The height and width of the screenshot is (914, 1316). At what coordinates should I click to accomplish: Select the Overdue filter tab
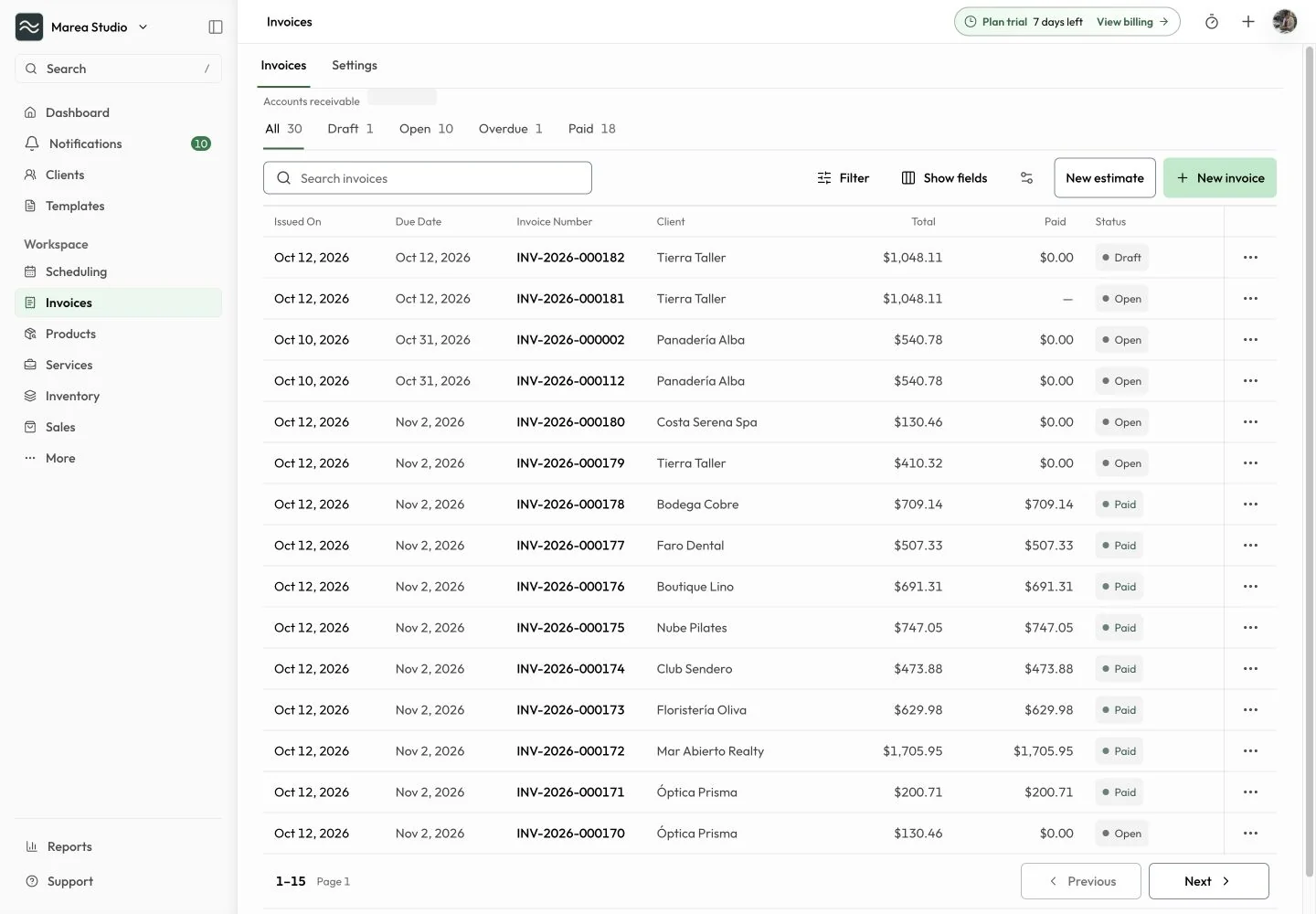click(x=510, y=129)
